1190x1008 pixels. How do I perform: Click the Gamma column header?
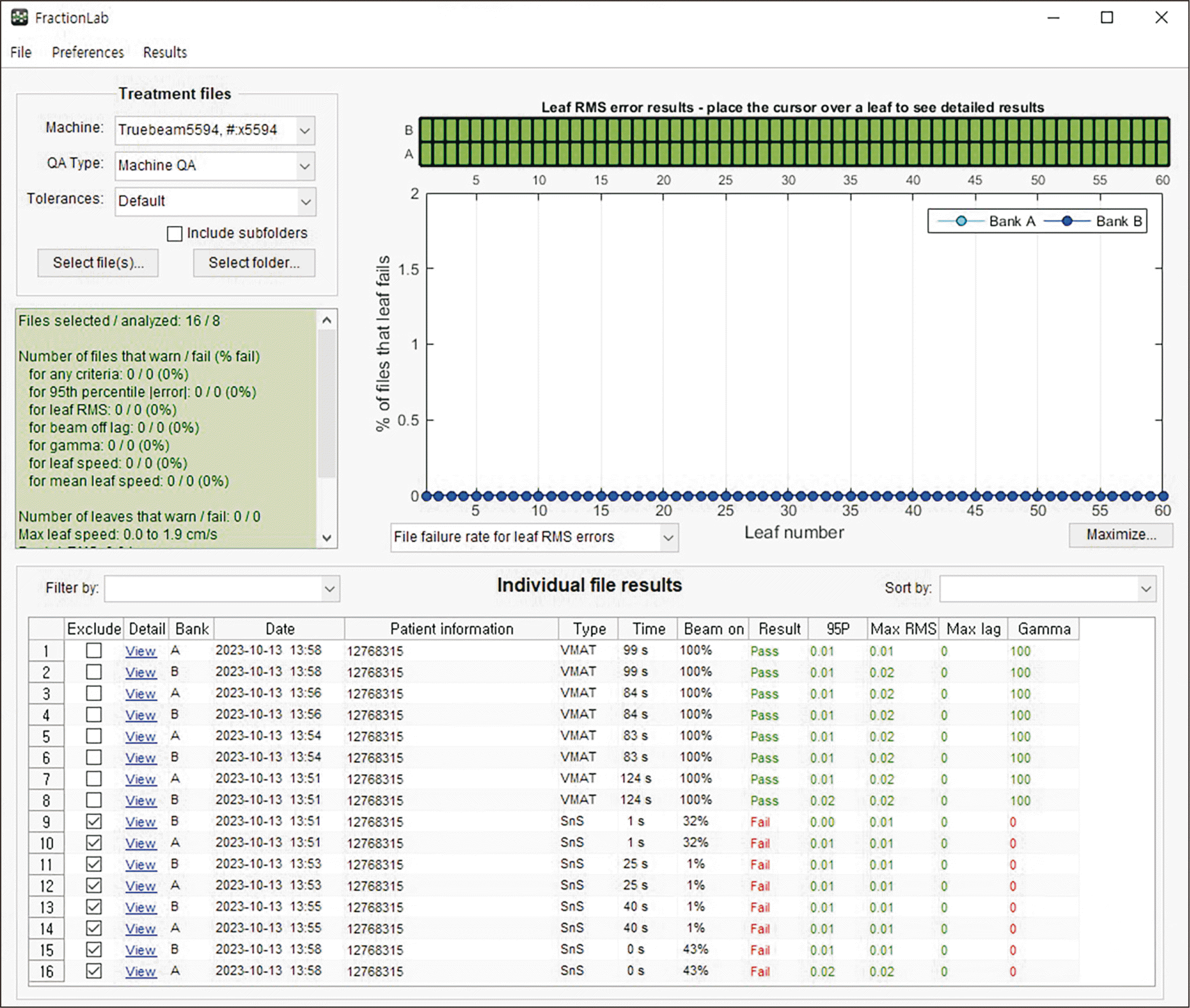(x=1044, y=628)
